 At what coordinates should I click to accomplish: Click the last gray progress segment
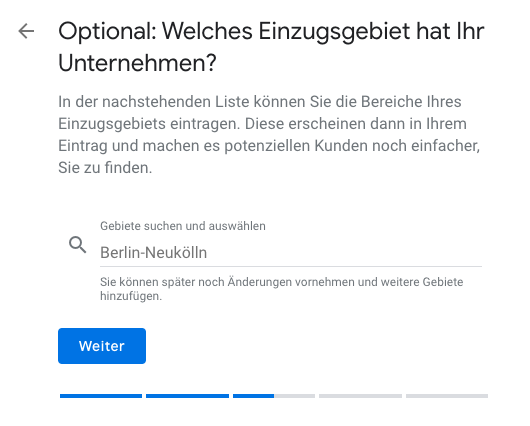pyautogui.click(x=447, y=396)
